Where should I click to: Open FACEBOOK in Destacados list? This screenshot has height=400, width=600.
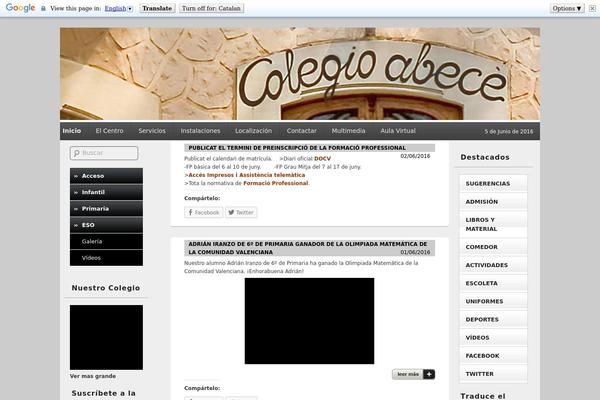493,356
